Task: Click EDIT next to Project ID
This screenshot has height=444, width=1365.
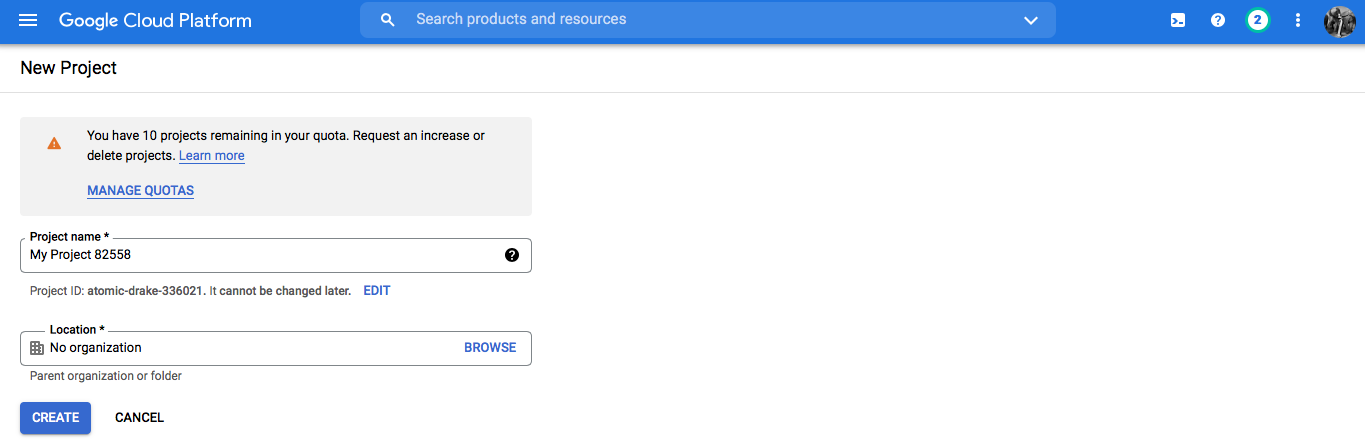Action: pos(377,291)
